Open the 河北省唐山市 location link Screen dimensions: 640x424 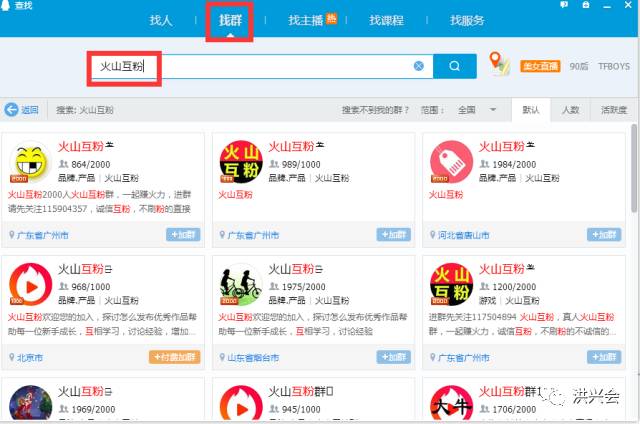[464, 235]
